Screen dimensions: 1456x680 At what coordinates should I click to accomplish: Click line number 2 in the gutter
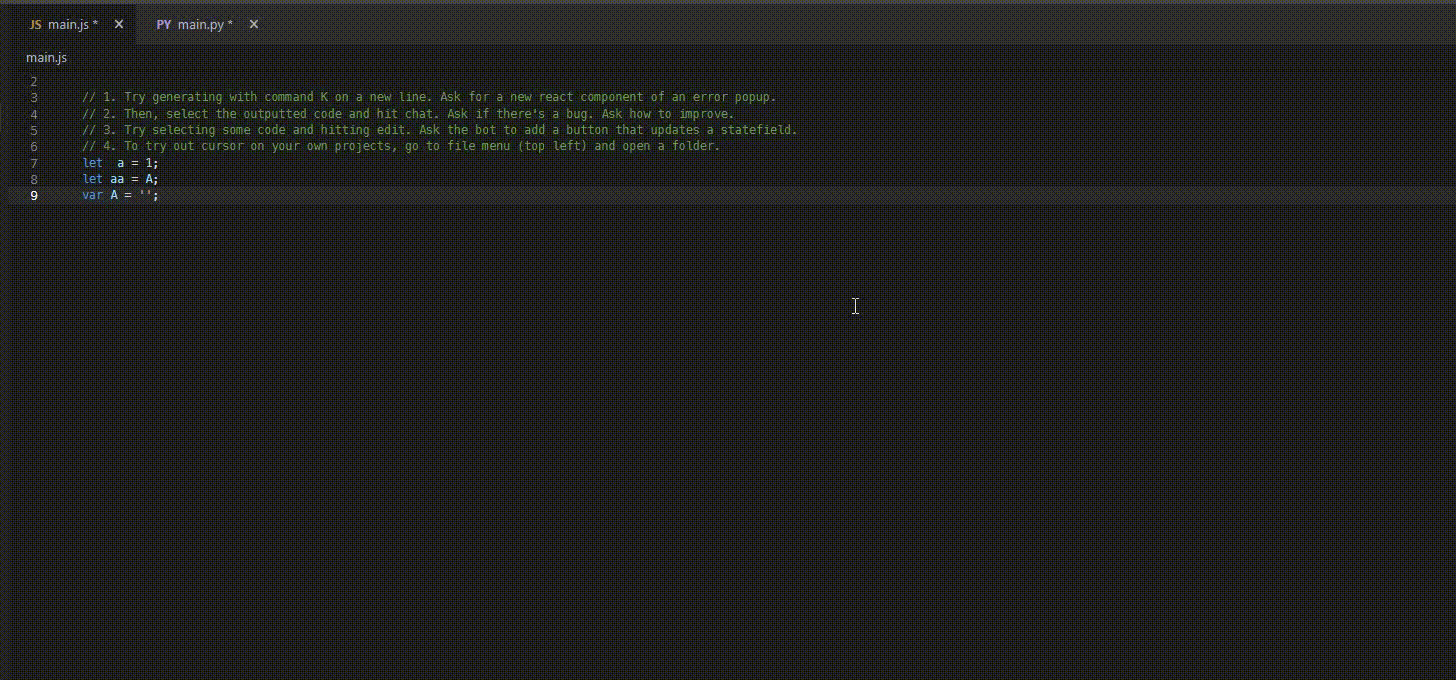click(x=34, y=82)
